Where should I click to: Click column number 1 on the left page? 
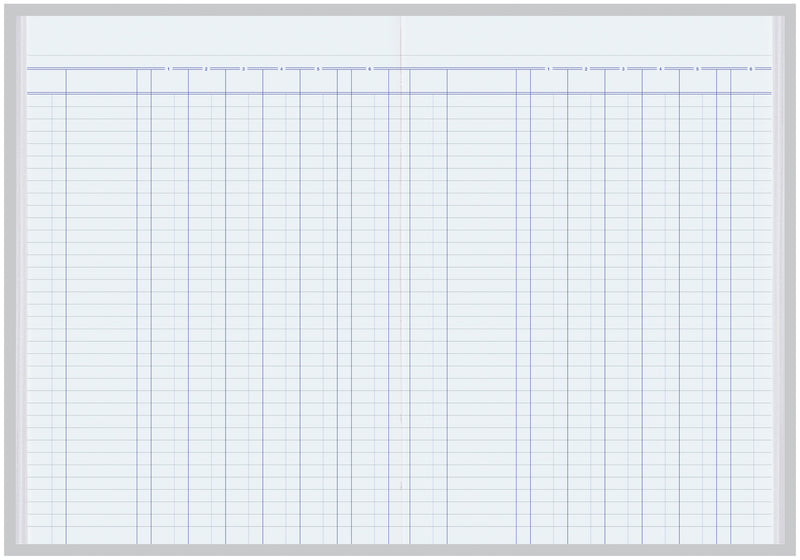click(168, 69)
